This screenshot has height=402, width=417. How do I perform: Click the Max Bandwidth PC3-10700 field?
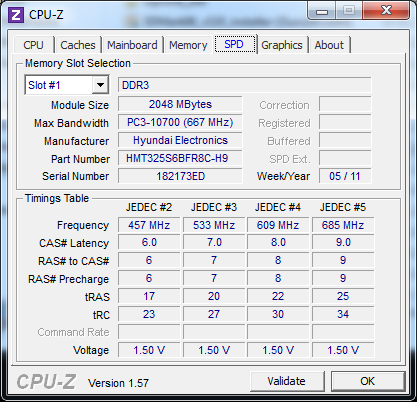coord(180,122)
